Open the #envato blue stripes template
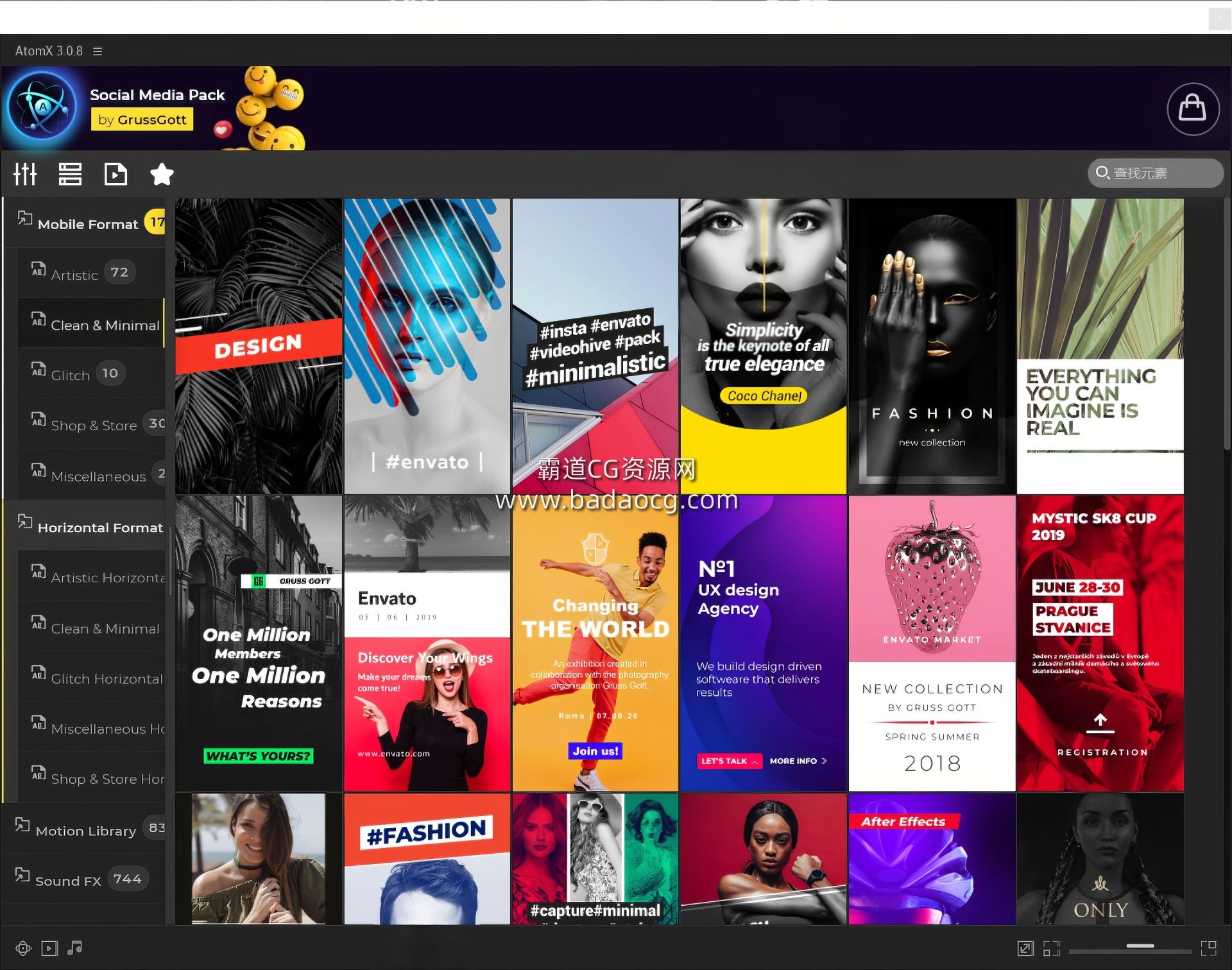 click(427, 346)
